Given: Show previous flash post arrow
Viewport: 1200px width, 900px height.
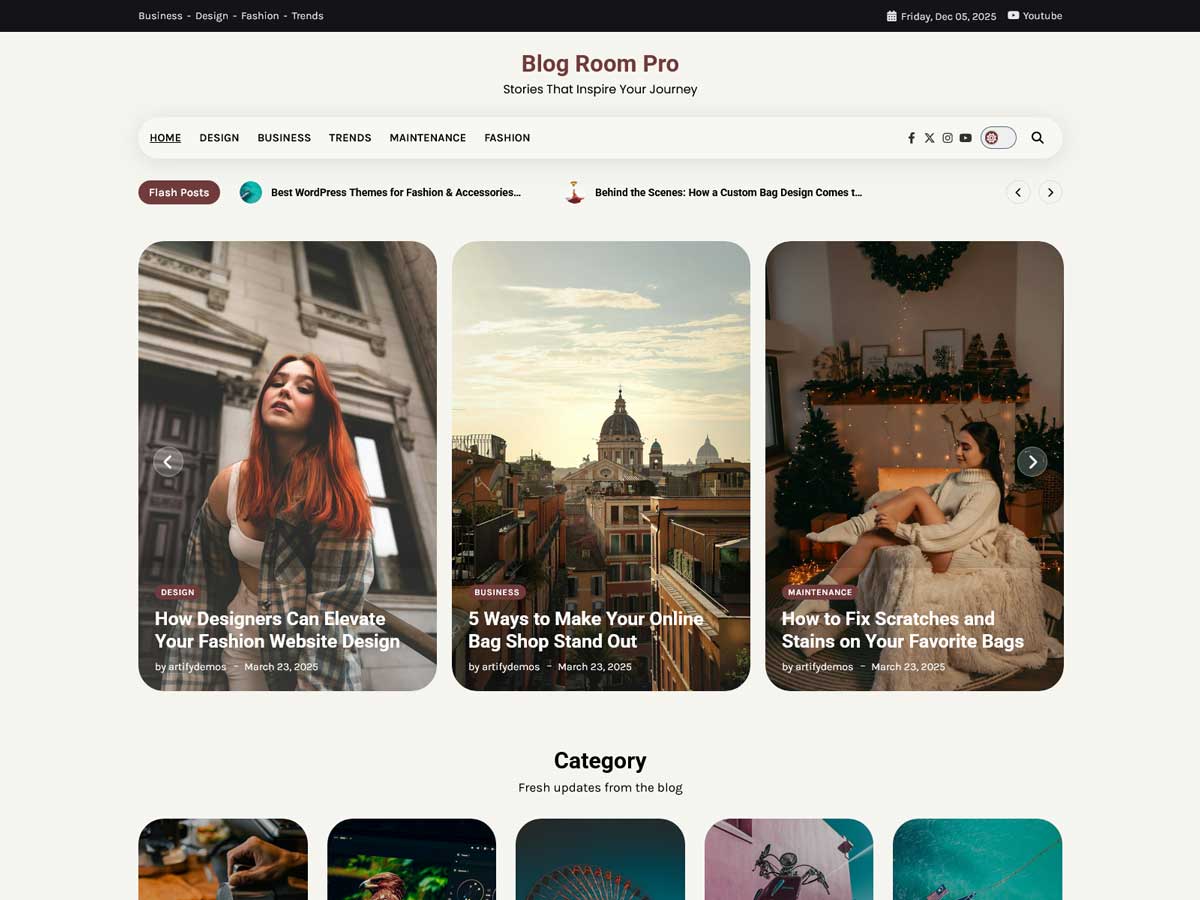Looking at the screenshot, I should pos(1018,192).
